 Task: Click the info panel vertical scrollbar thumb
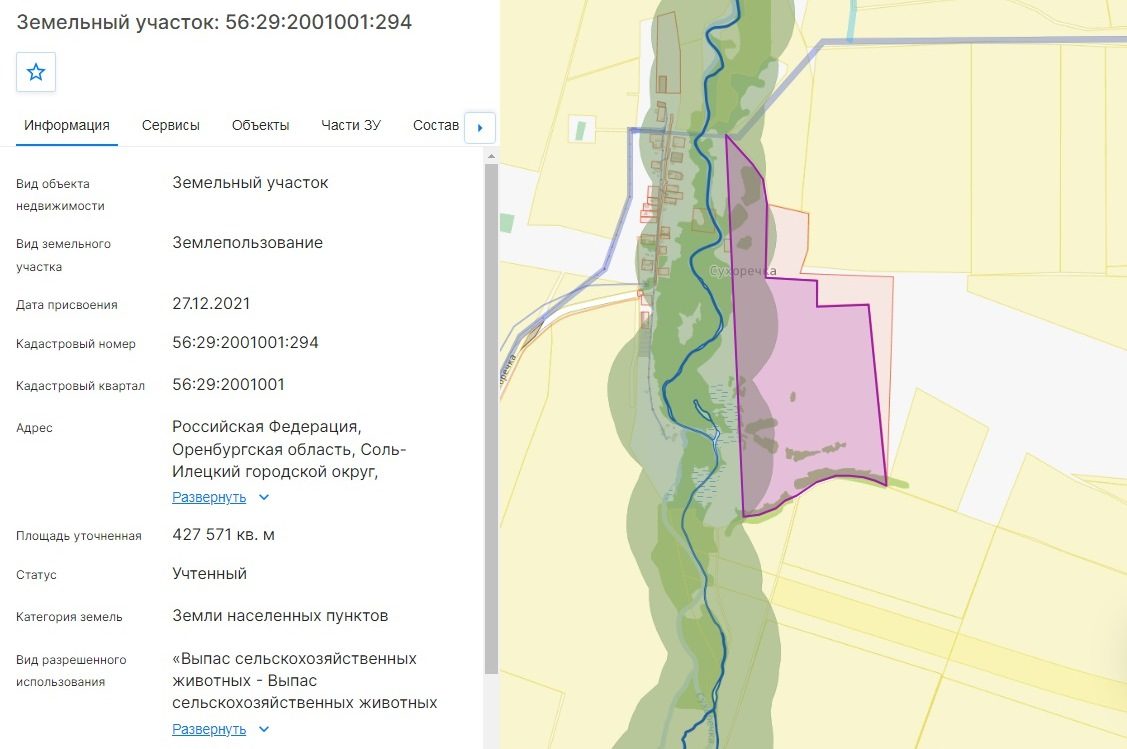tap(492, 418)
